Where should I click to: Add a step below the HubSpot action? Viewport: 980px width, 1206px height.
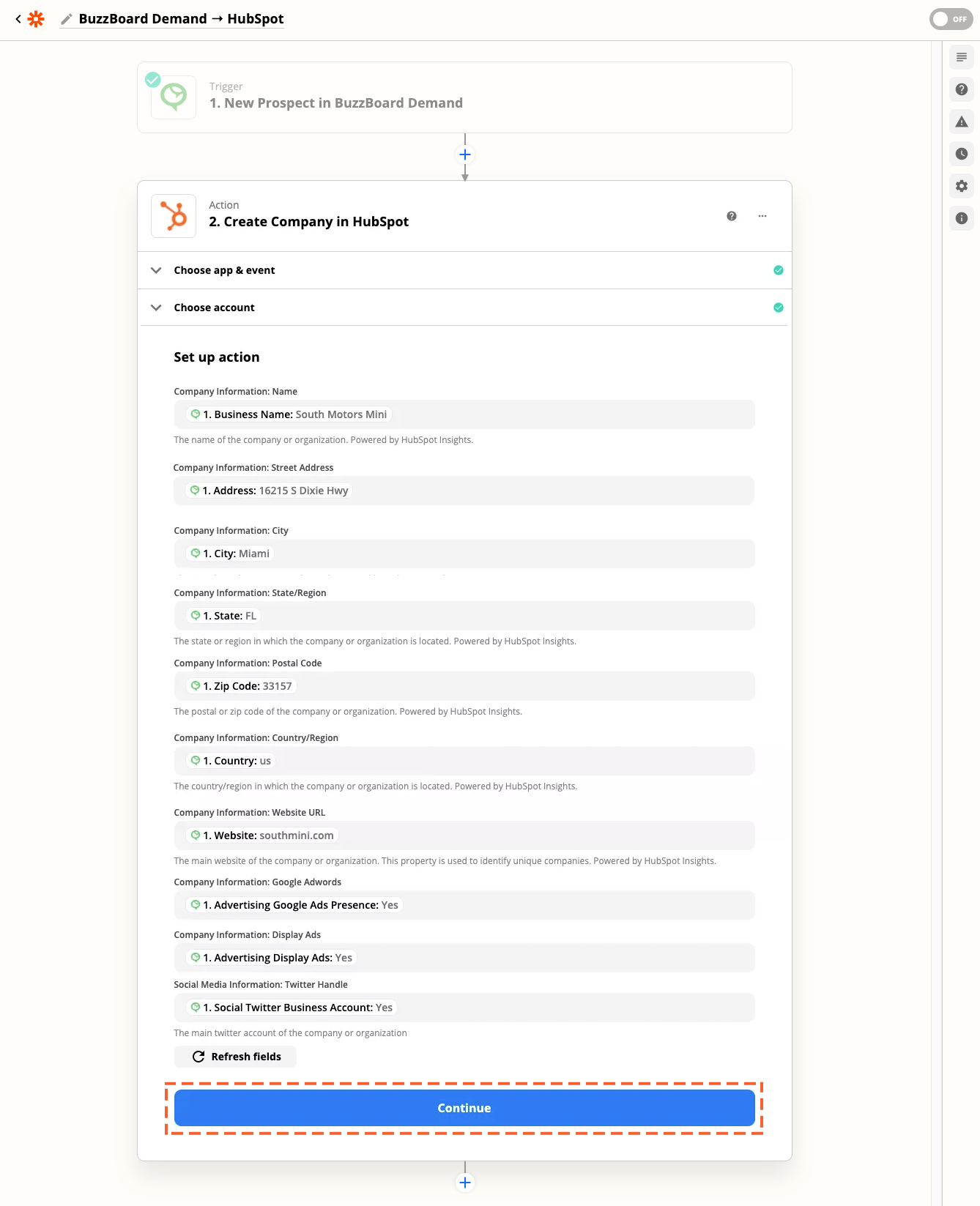[465, 1183]
